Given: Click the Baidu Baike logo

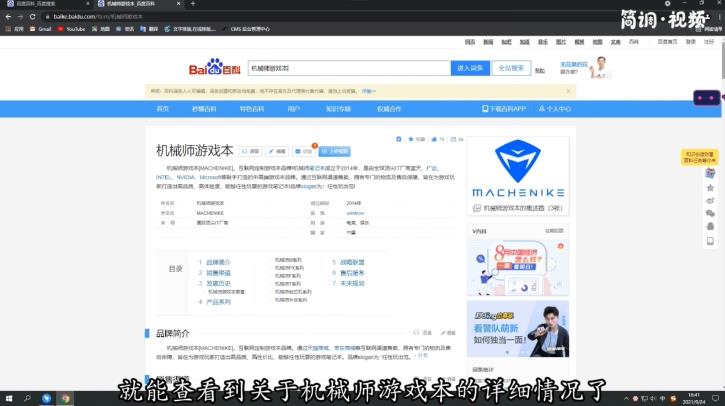Looking at the screenshot, I should [215, 69].
